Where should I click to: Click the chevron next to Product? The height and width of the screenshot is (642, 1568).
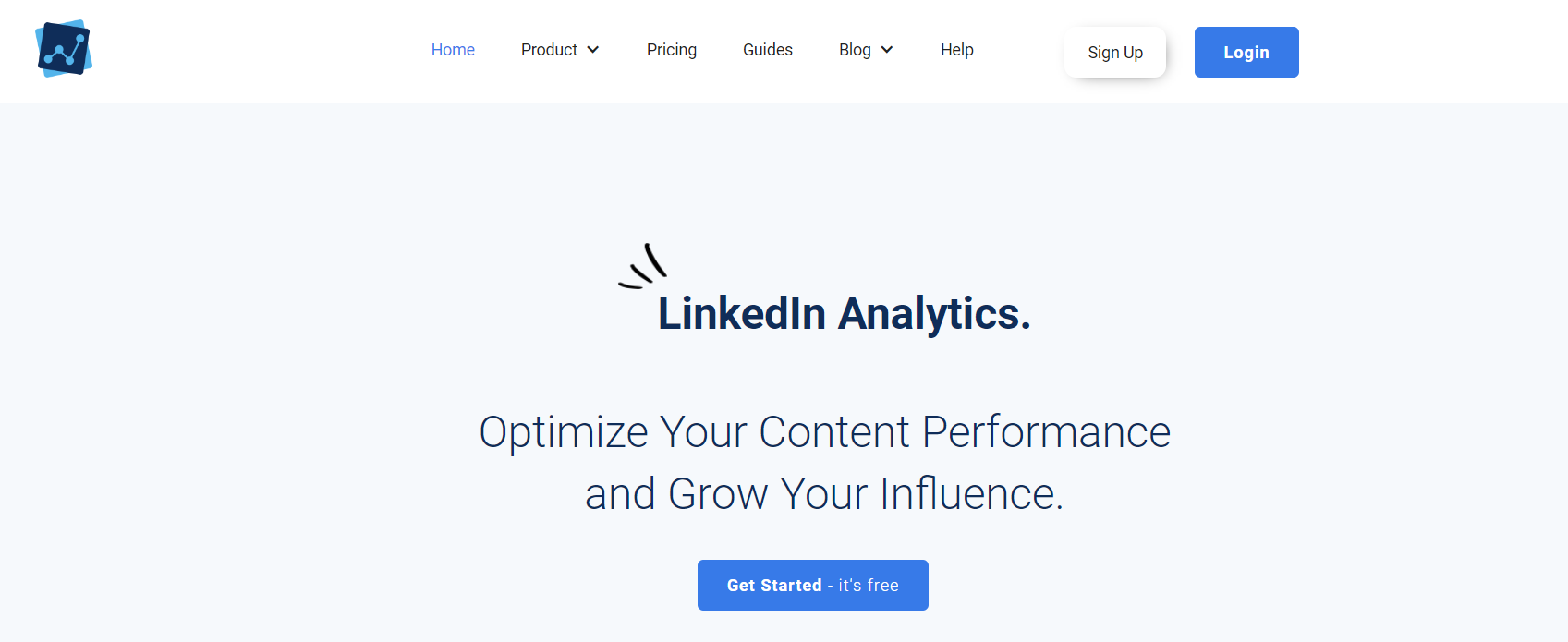click(x=593, y=50)
